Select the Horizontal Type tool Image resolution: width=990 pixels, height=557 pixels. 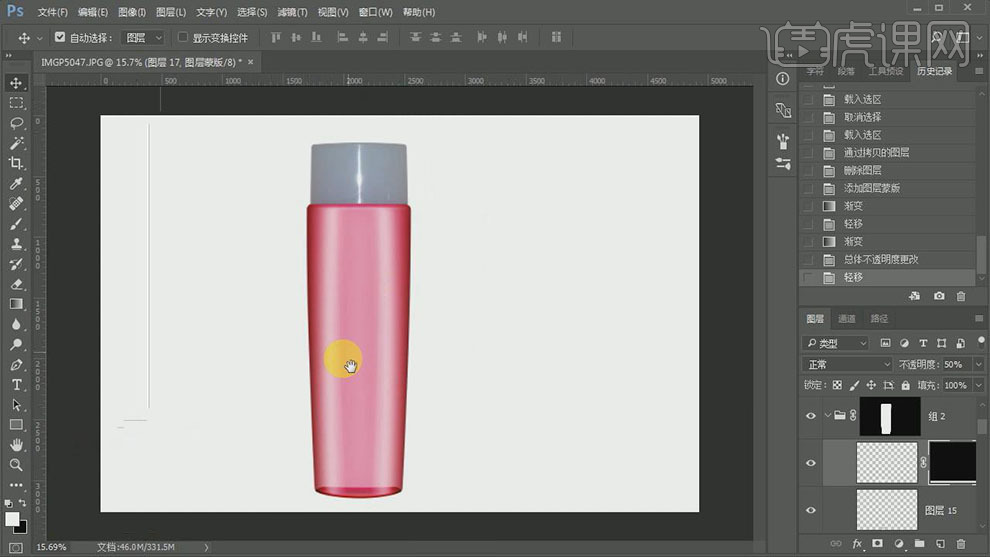[16, 385]
